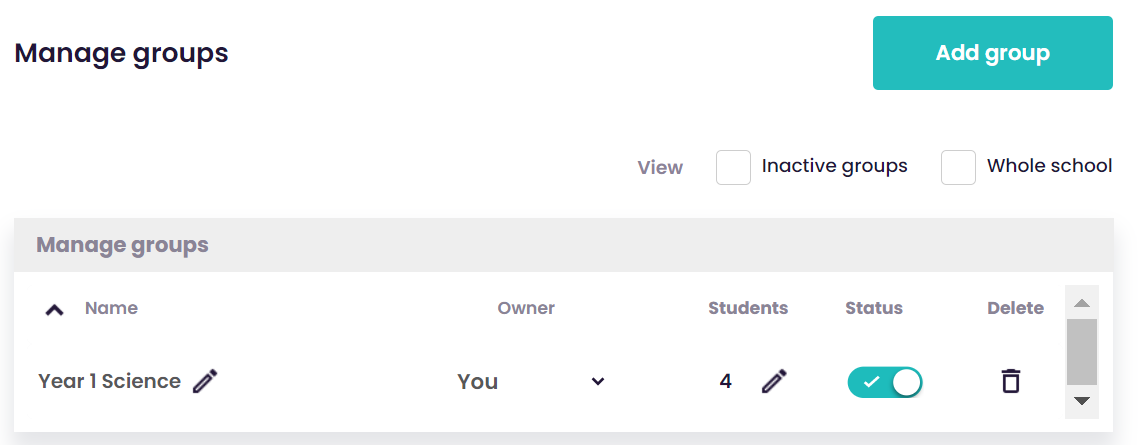Toggle the Year 1 Science status switch
Screen dimensions: 1141x445
885,382
